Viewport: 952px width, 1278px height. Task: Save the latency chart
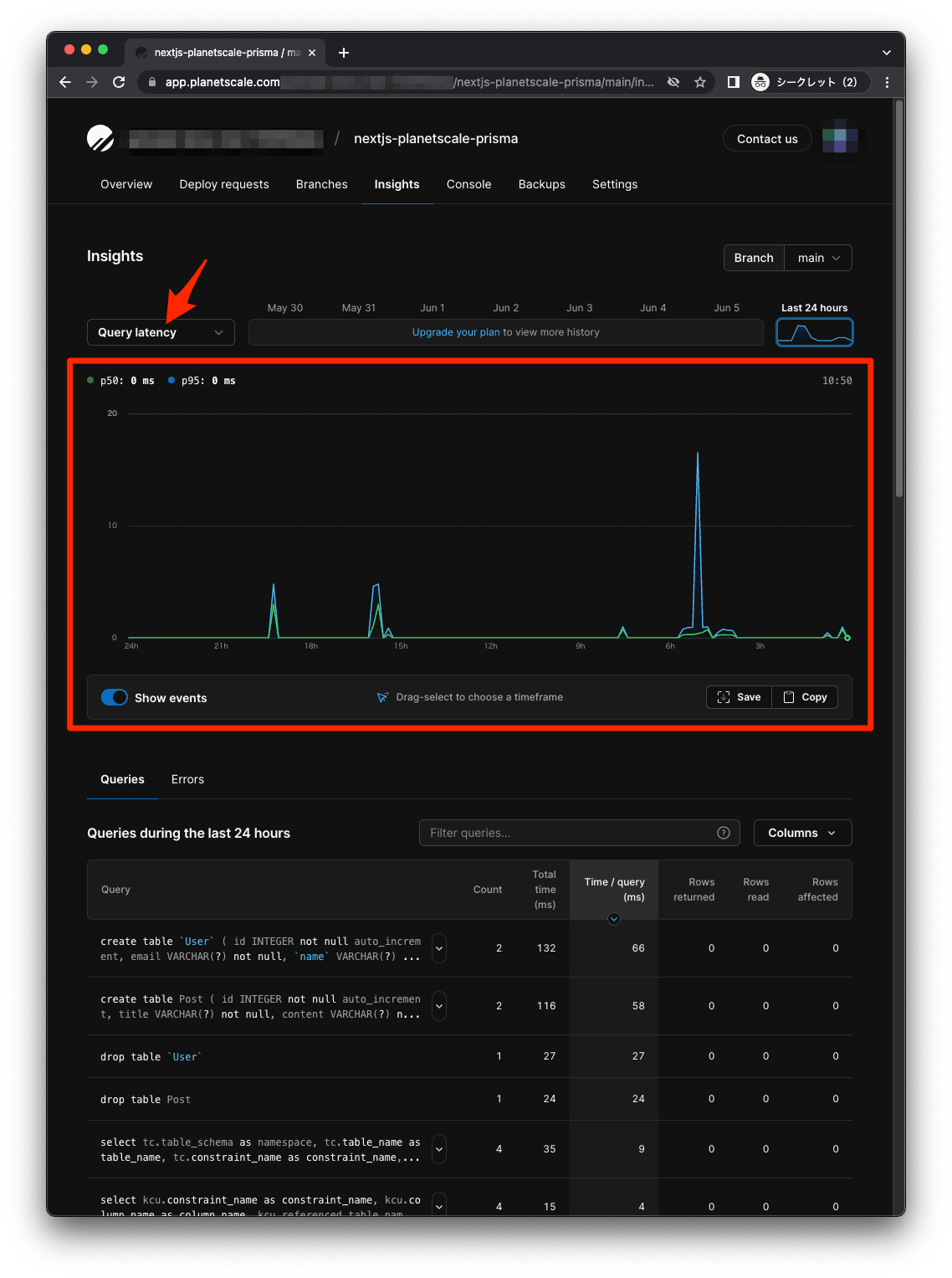click(x=739, y=697)
